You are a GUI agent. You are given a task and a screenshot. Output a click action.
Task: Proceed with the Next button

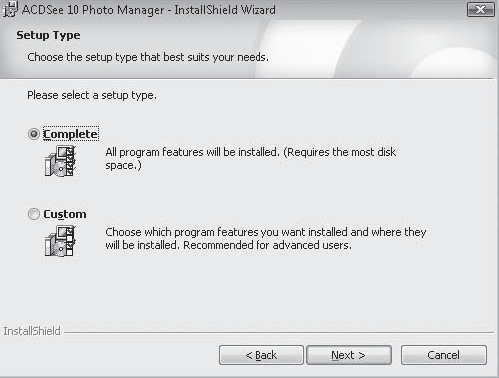coord(349,355)
